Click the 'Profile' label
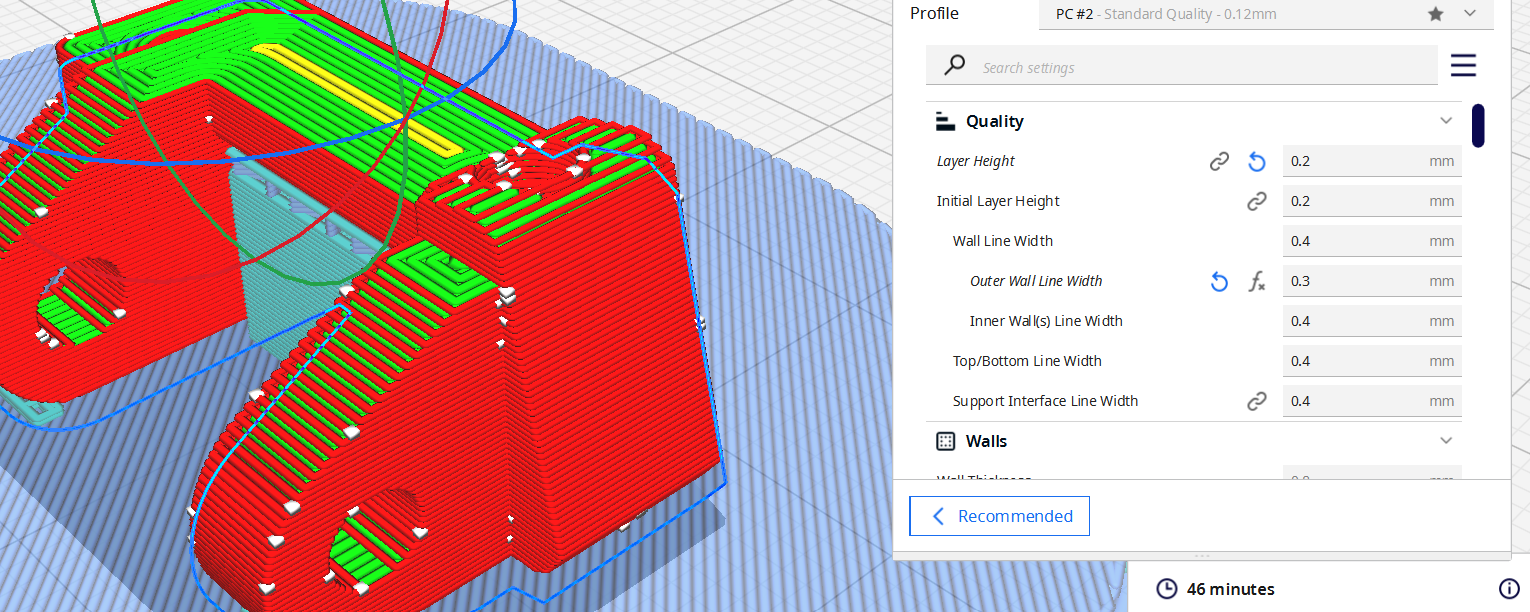 (x=934, y=14)
